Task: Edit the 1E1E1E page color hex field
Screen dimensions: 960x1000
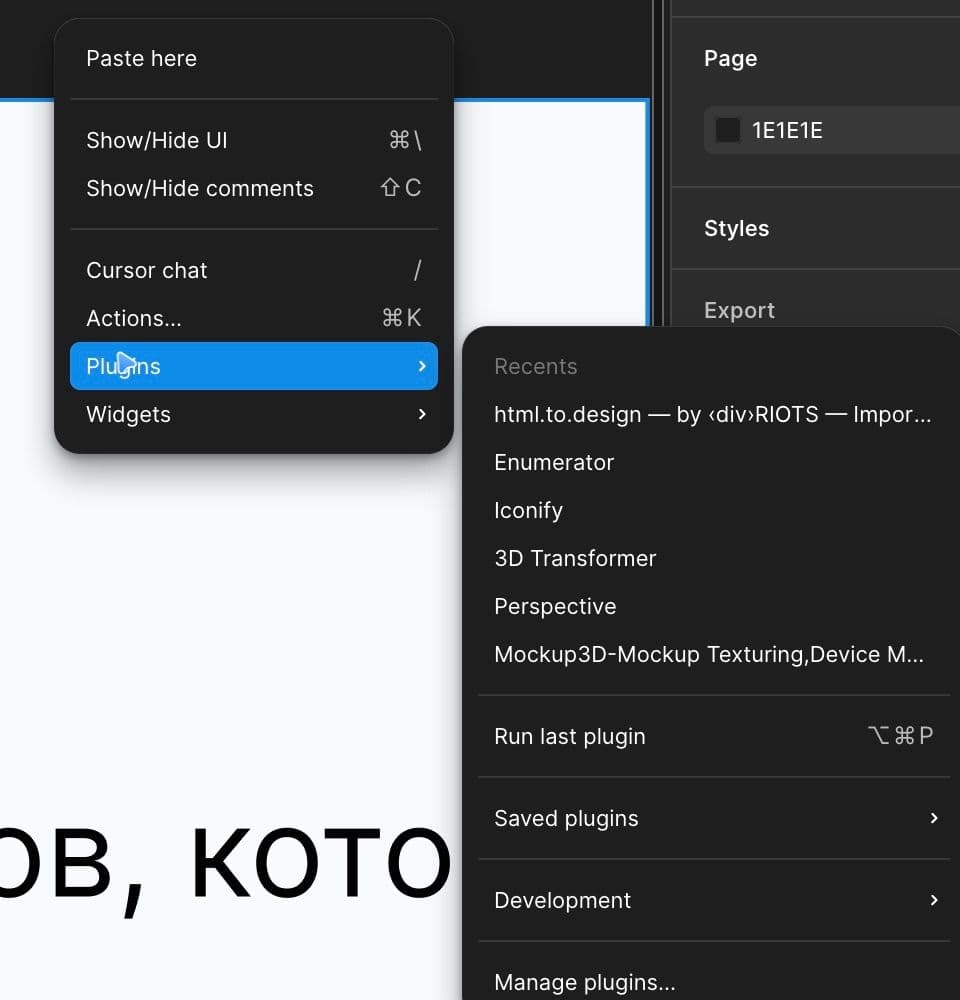Action: coord(787,131)
